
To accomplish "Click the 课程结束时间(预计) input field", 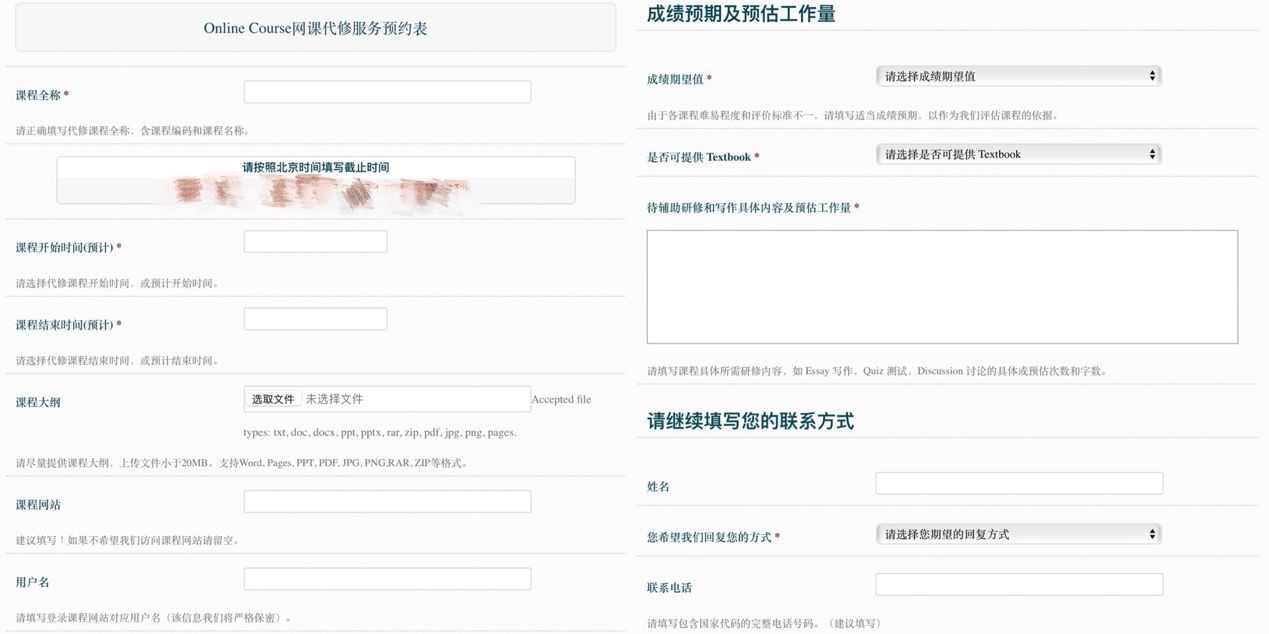I will tap(315, 318).
